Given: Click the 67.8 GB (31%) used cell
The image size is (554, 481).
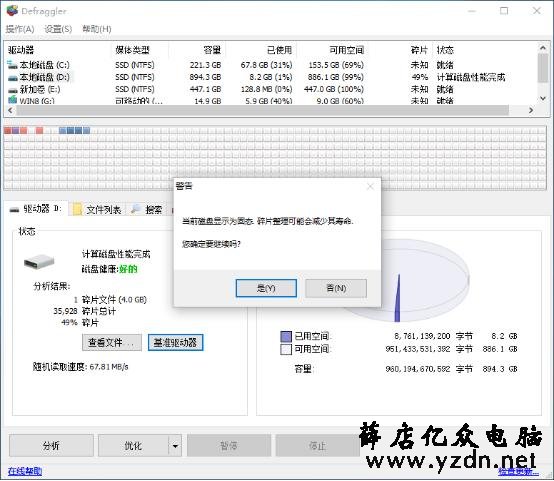Looking at the screenshot, I should [267, 65].
